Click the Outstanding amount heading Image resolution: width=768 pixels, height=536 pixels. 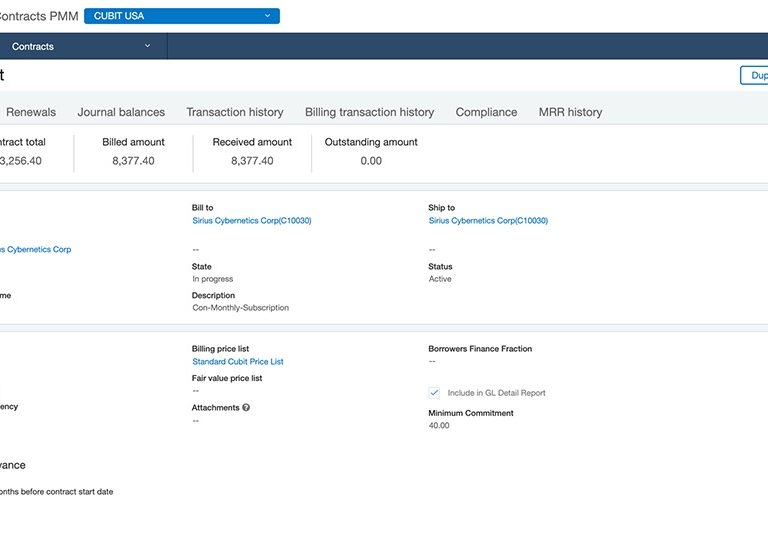tap(371, 142)
